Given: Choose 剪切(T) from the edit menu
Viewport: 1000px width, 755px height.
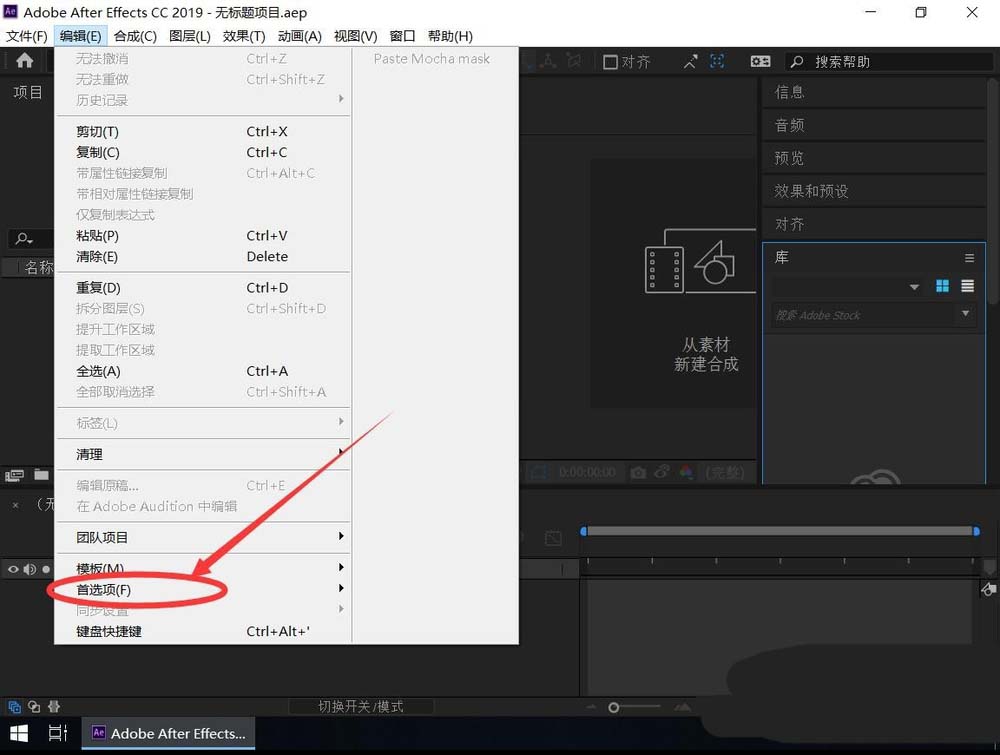Looking at the screenshot, I should click(x=203, y=131).
